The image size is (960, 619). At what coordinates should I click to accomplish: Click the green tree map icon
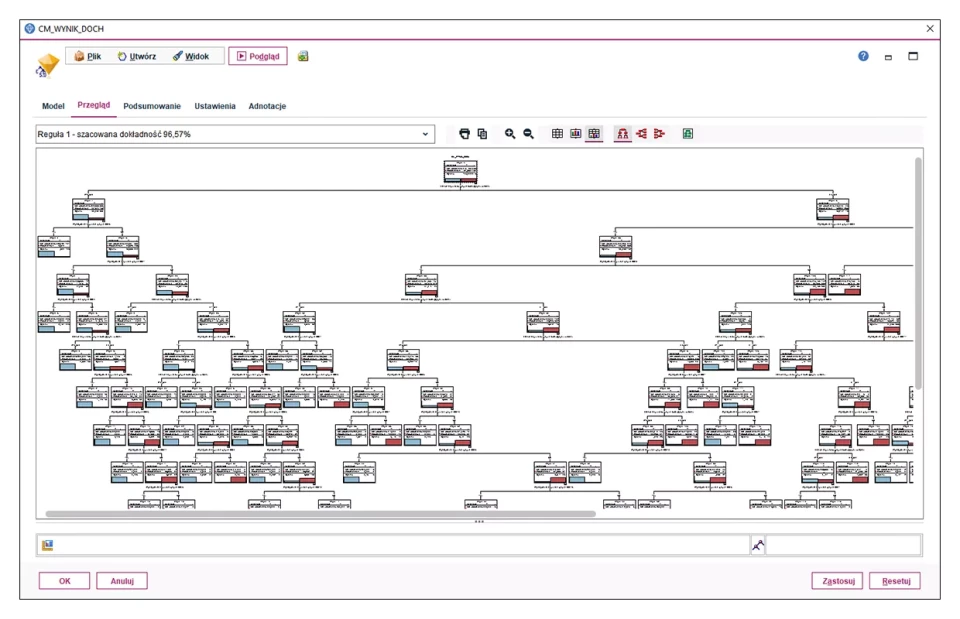(688, 134)
